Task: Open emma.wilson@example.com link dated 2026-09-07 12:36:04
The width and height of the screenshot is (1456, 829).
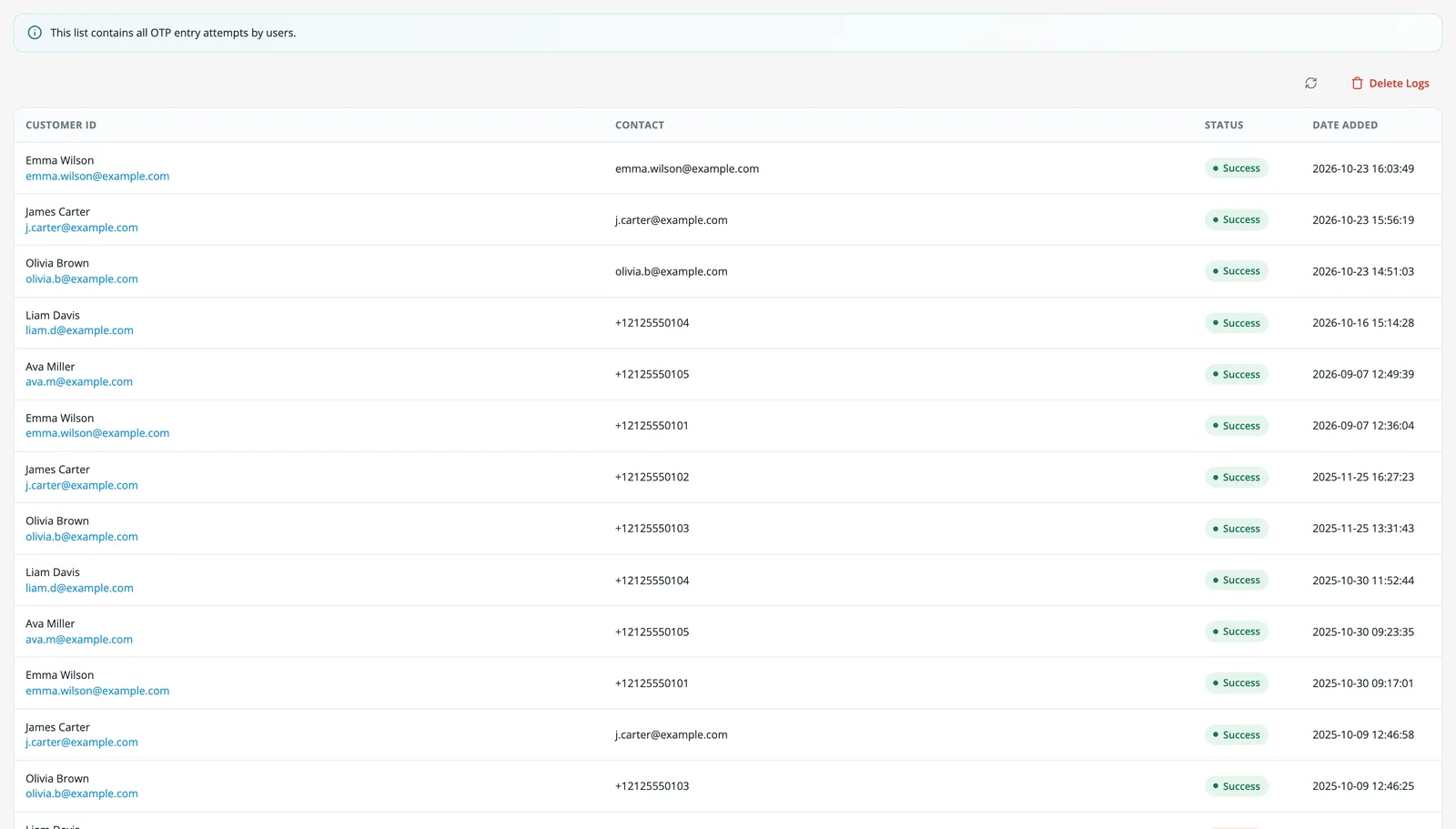Action: click(x=97, y=433)
